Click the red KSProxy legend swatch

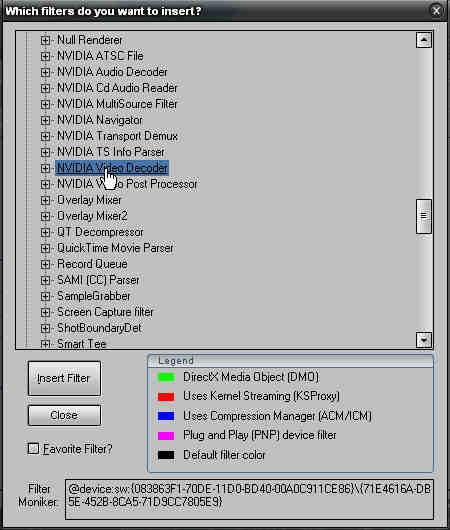[x=166, y=396]
